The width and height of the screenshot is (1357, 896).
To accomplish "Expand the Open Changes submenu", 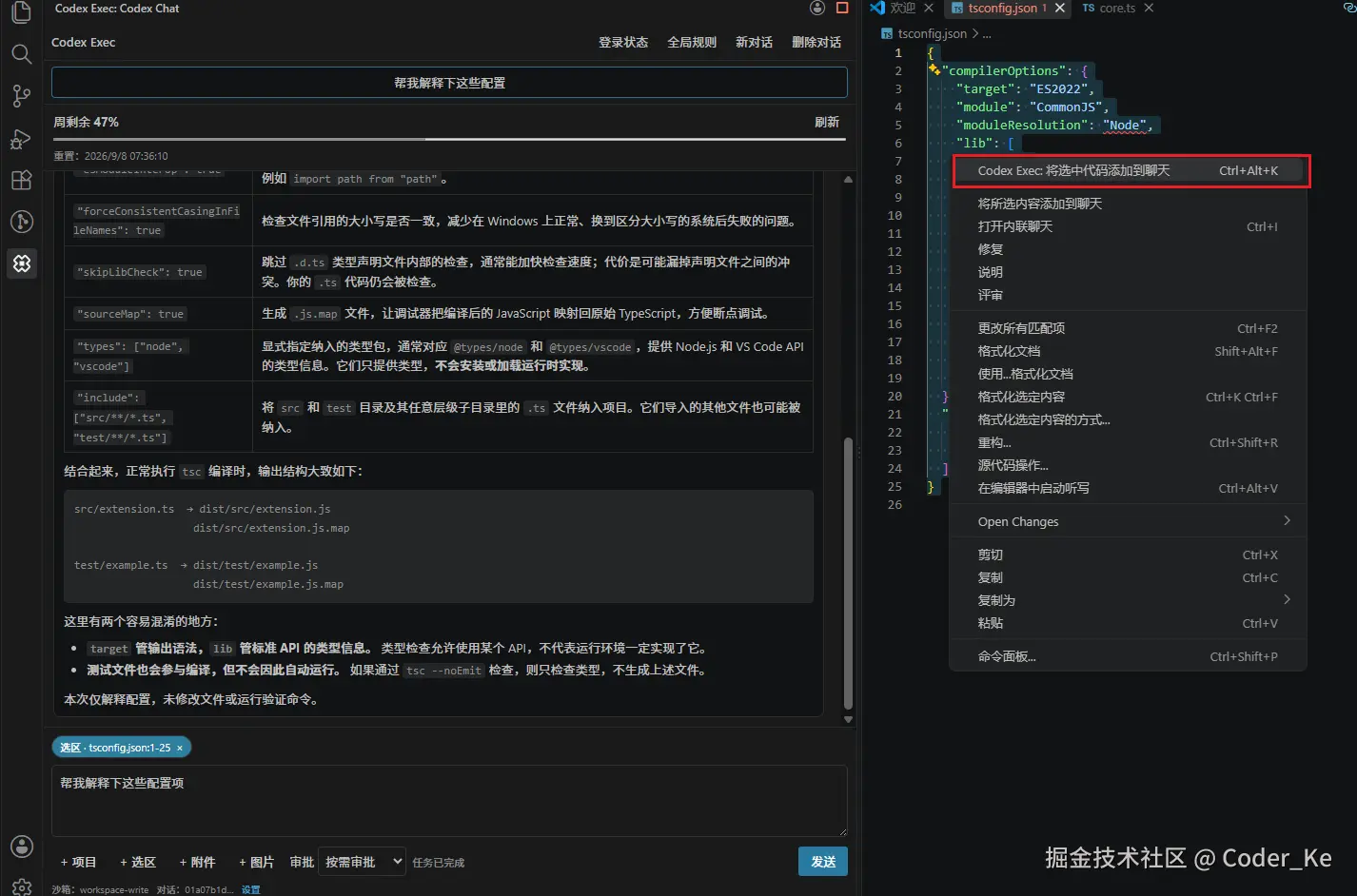I will pos(1129,521).
